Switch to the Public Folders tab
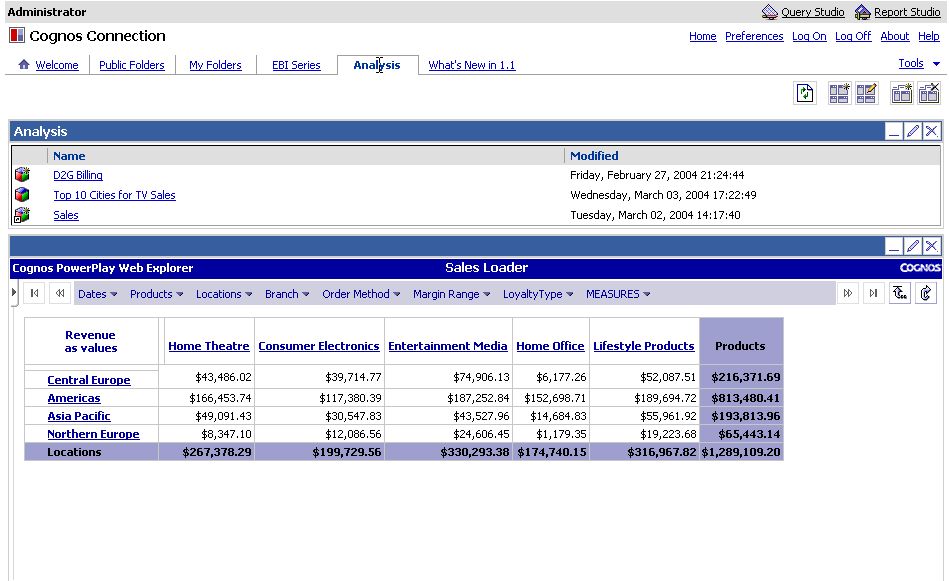 (x=132, y=65)
